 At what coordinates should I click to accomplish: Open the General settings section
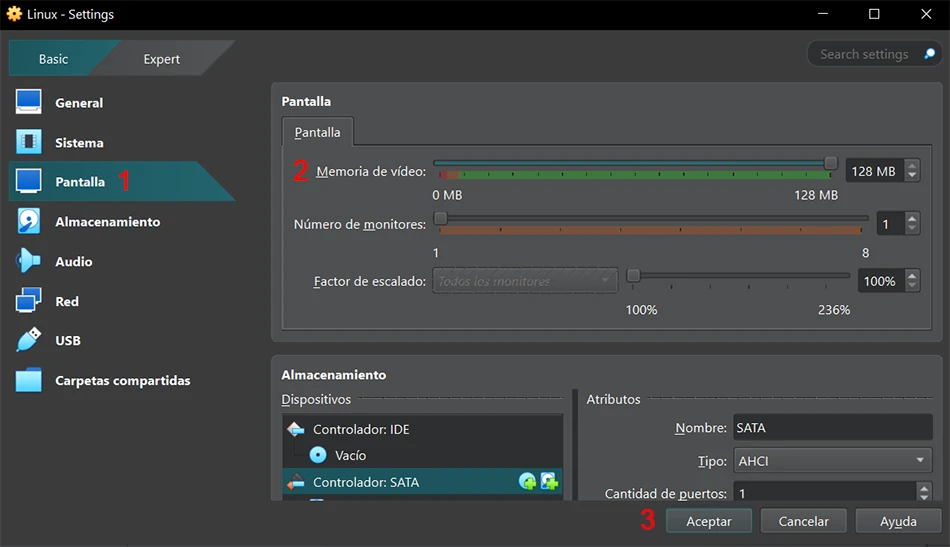point(79,103)
